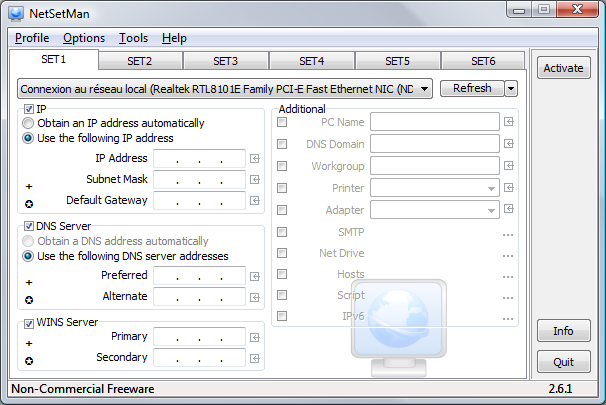Click the get-current-value icon beside Secondary WINS
This screenshot has width=606, height=405.
tap(255, 358)
